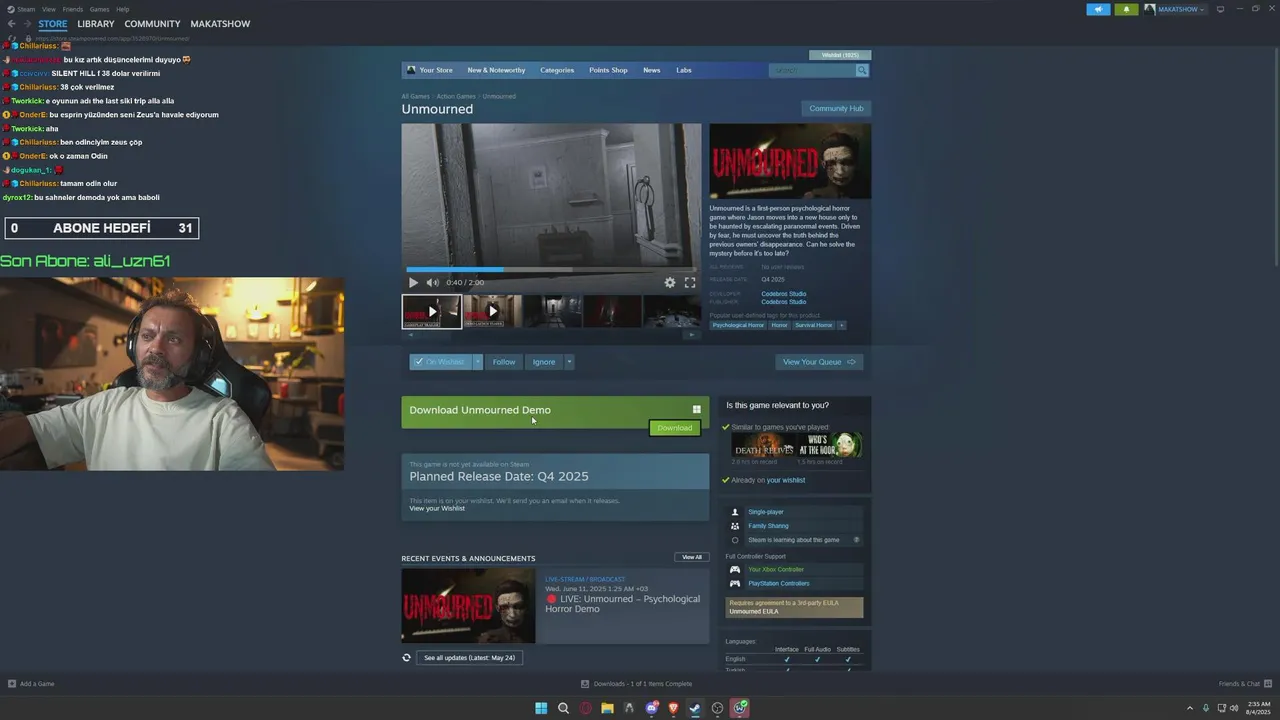Open Family Sharing feature link
The image size is (1280, 720).
click(768, 526)
